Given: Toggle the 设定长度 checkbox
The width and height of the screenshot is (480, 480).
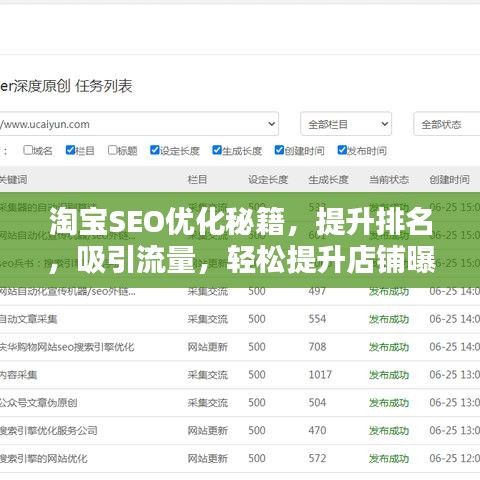Looking at the screenshot, I should 155,150.
